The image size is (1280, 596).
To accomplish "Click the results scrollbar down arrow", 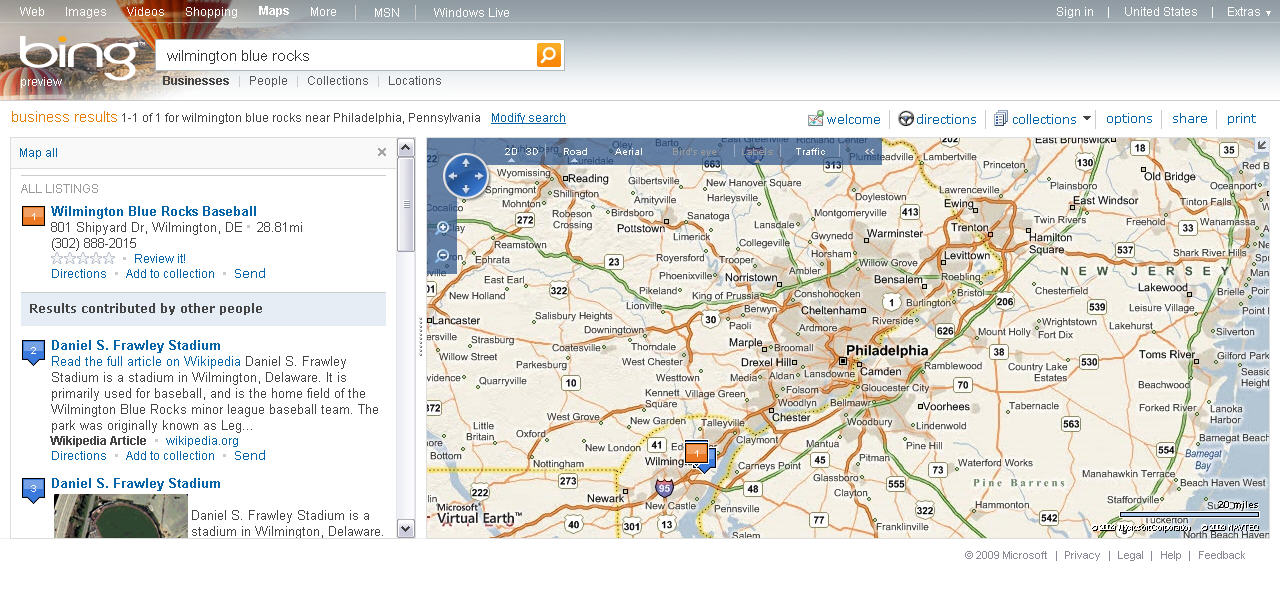I will point(406,529).
